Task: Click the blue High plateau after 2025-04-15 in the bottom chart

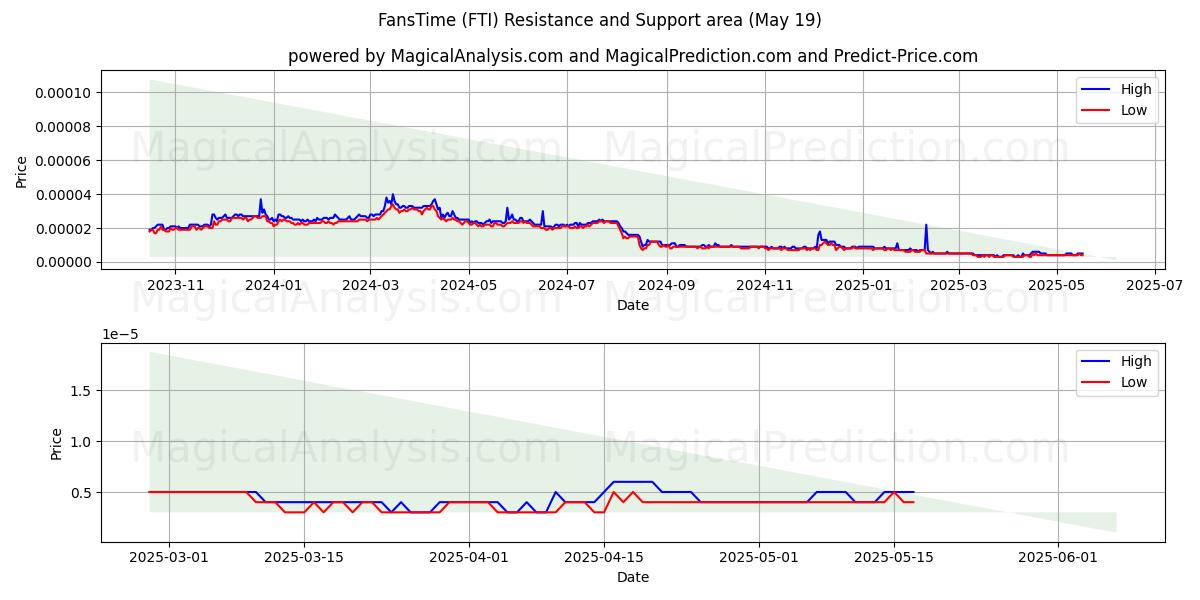Action: coord(633,482)
